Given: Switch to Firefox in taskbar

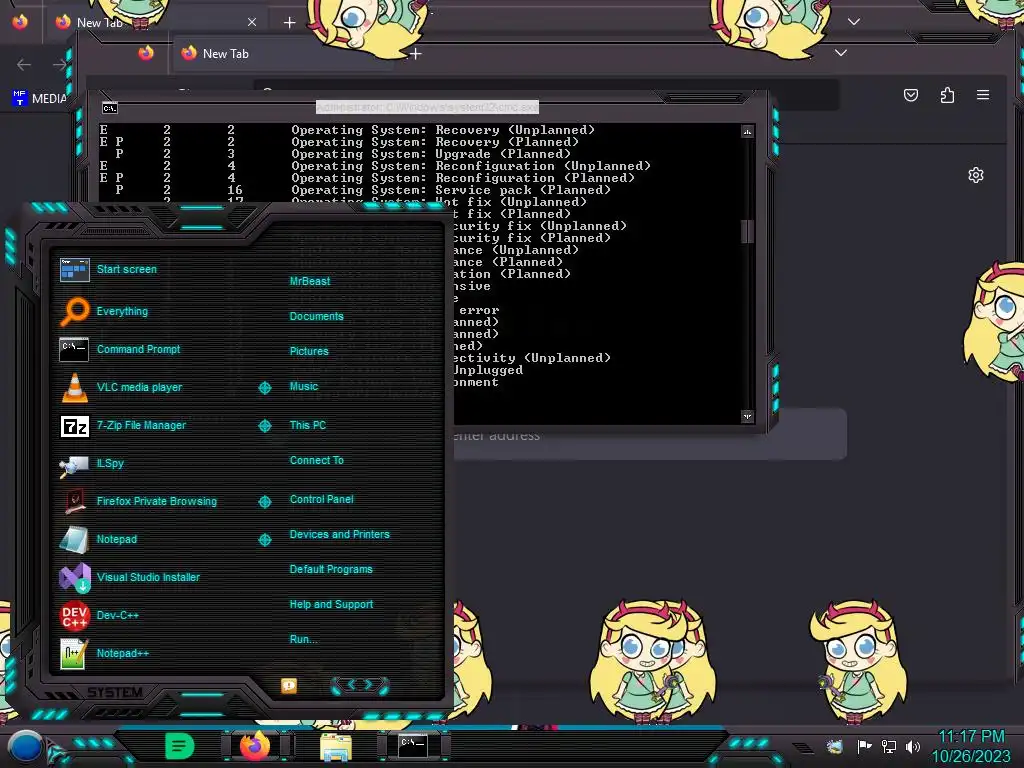Looking at the screenshot, I should (255, 746).
